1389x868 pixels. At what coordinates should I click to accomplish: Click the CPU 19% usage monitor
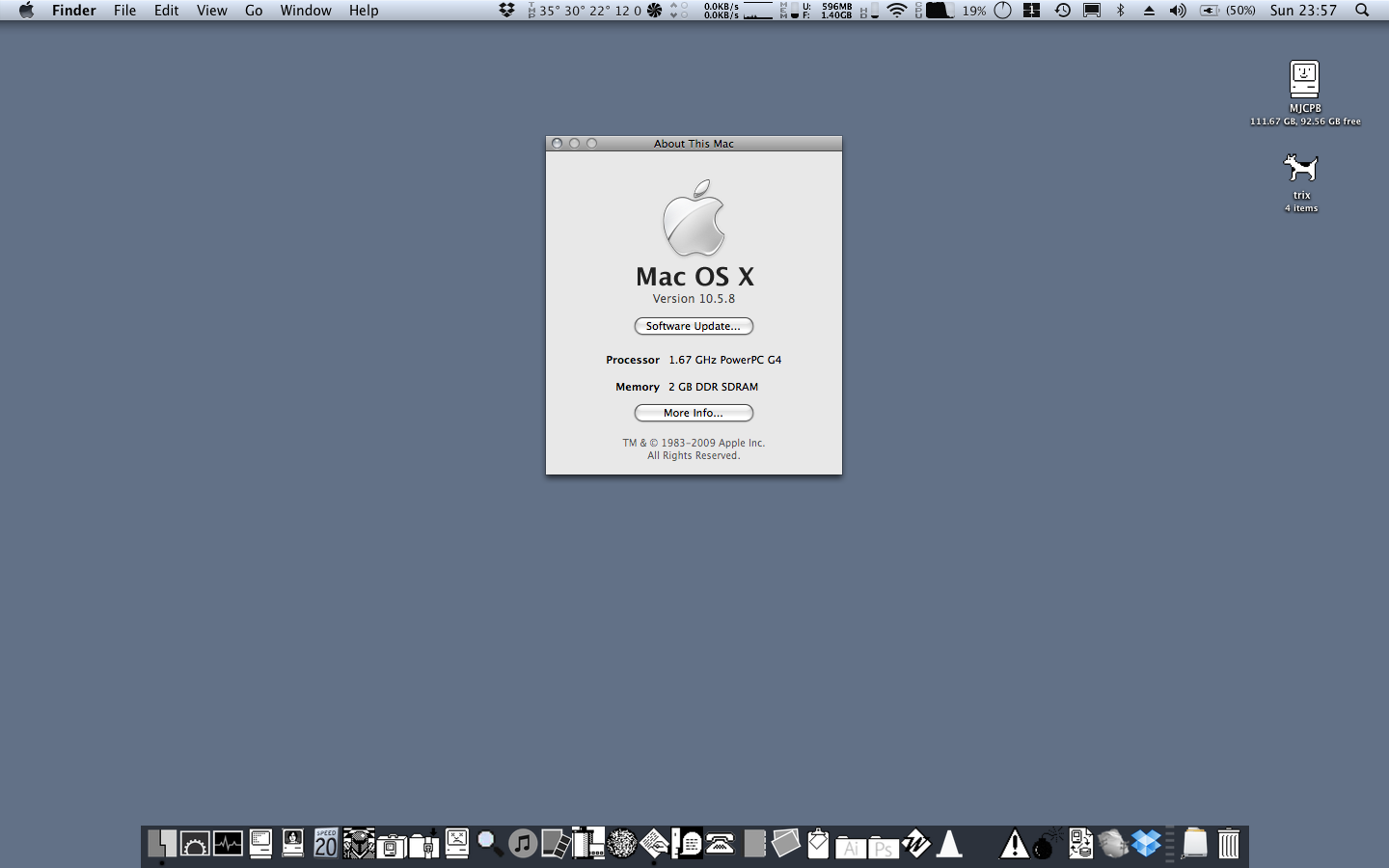point(950,11)
